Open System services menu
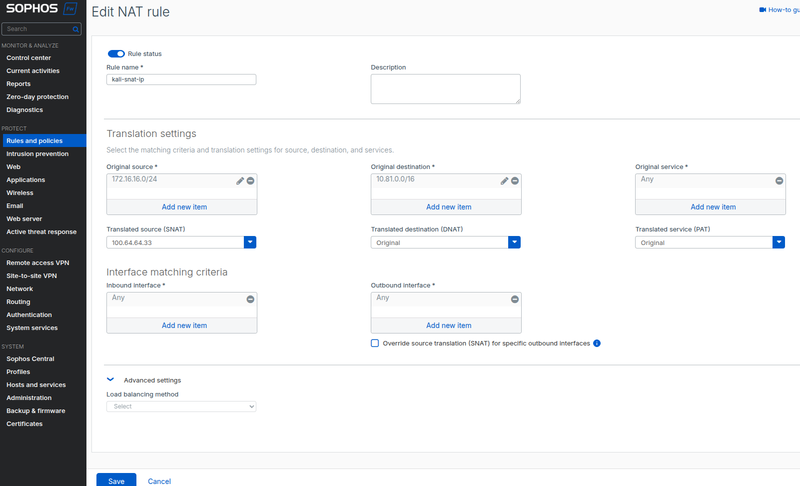The height and width of the screenshot is (486, 800). 32,328
